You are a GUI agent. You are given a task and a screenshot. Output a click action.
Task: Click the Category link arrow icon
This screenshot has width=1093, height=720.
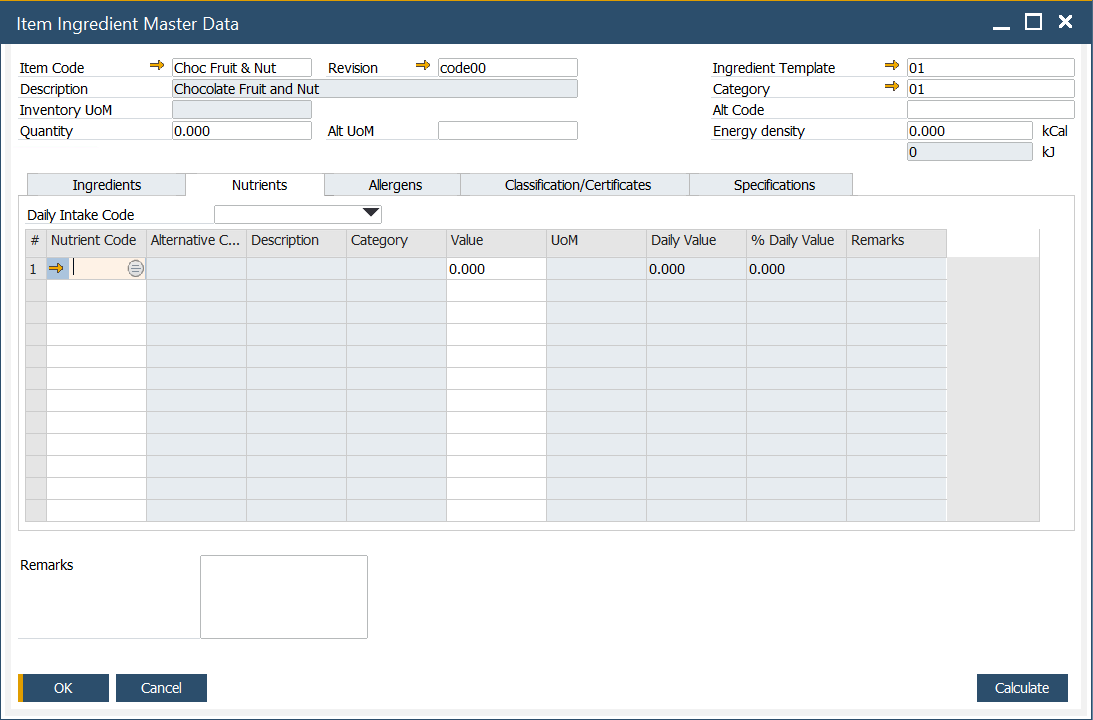892,87
